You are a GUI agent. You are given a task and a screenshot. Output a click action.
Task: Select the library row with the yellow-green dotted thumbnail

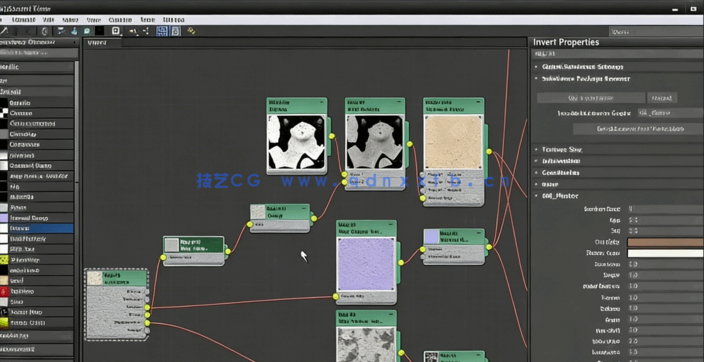tap(37, 260)
